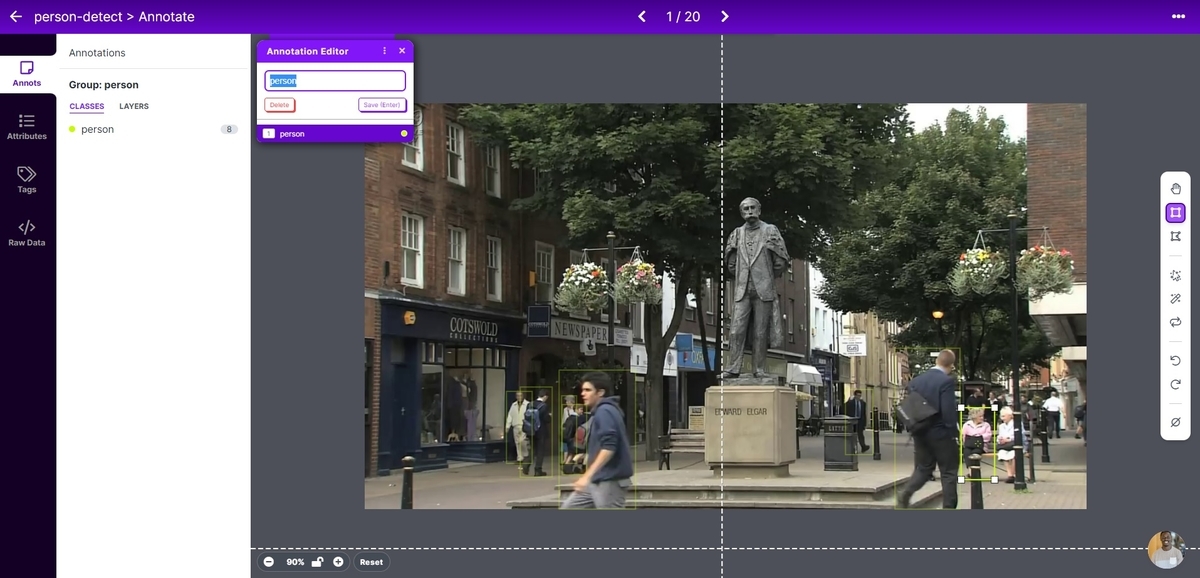Redo the last undone action

(x=1175, y=384)
